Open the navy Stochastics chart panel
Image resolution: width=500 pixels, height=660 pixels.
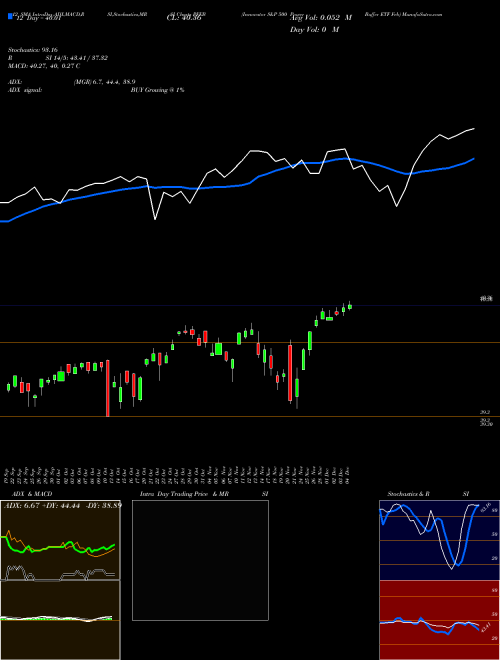pyautogui.click(x=439, y=540)
